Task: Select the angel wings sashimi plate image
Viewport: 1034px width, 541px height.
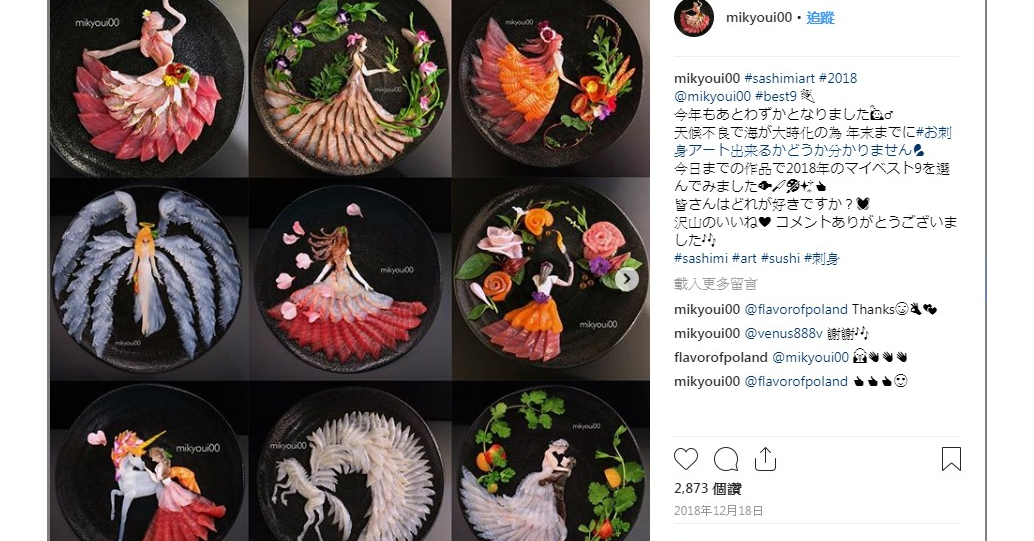Action: pos(147,277)
